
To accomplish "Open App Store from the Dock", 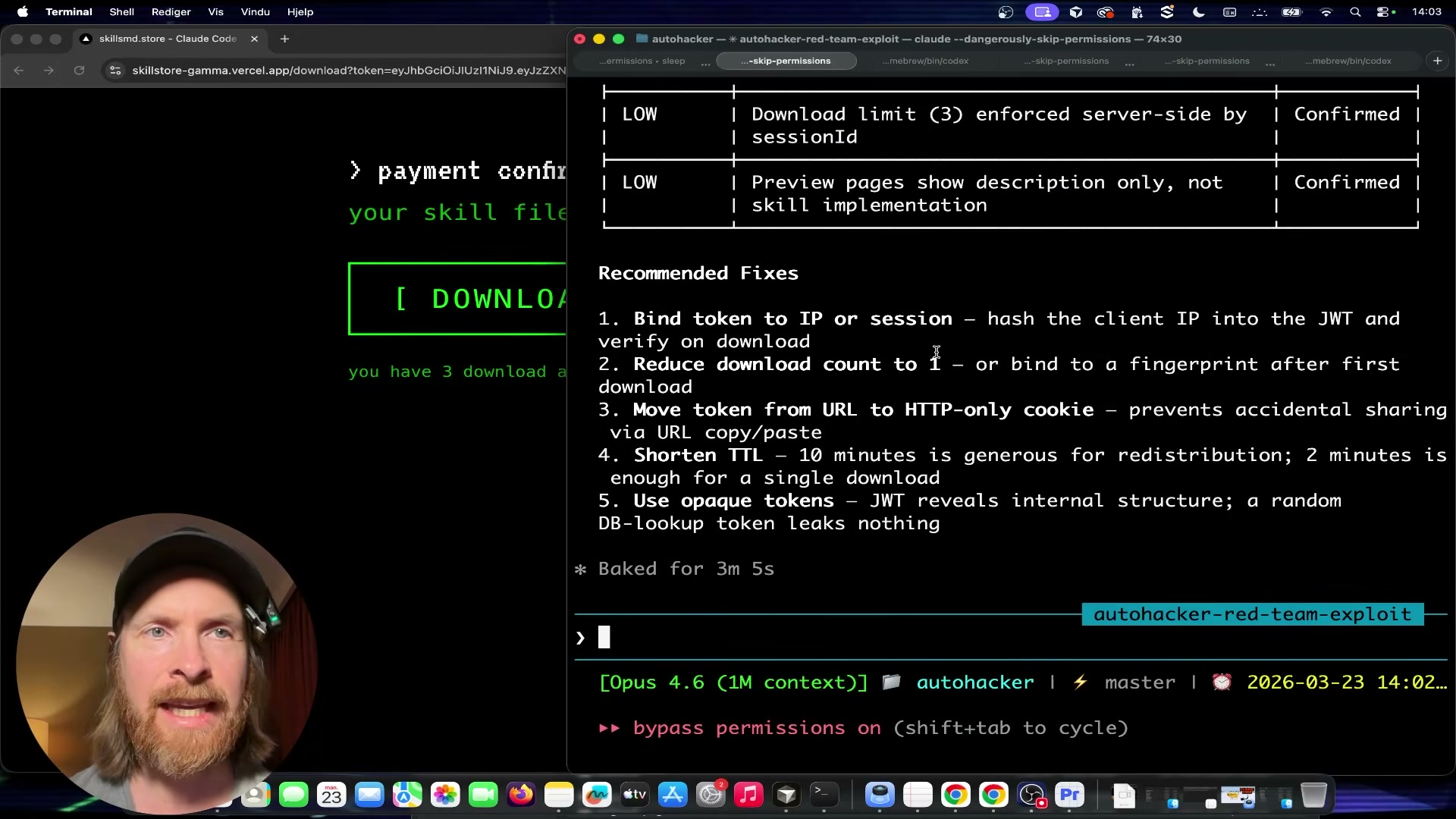I will tap(673, 795).
